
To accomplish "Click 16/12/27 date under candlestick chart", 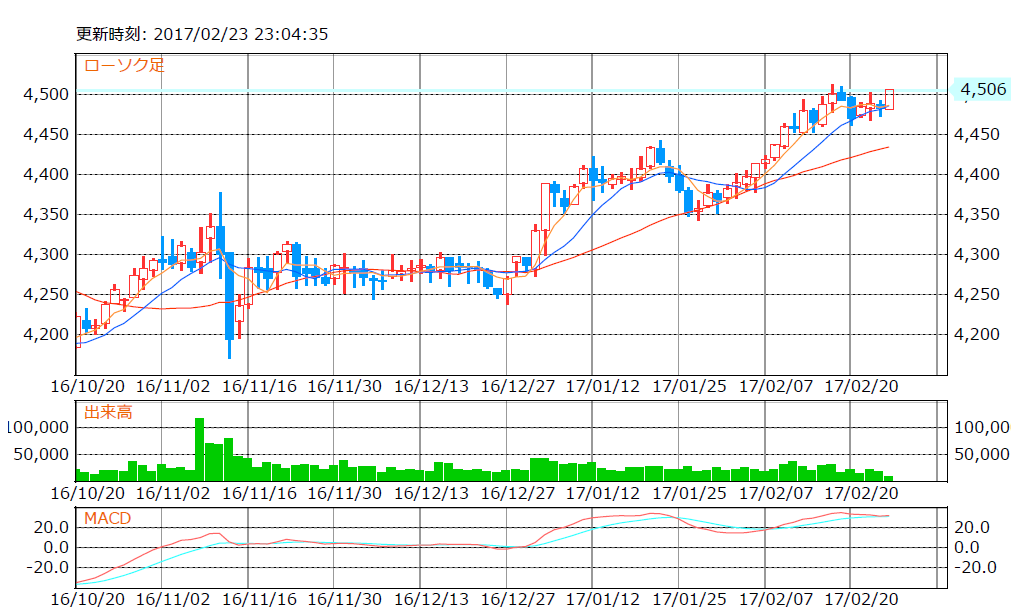I will [518, 387].
